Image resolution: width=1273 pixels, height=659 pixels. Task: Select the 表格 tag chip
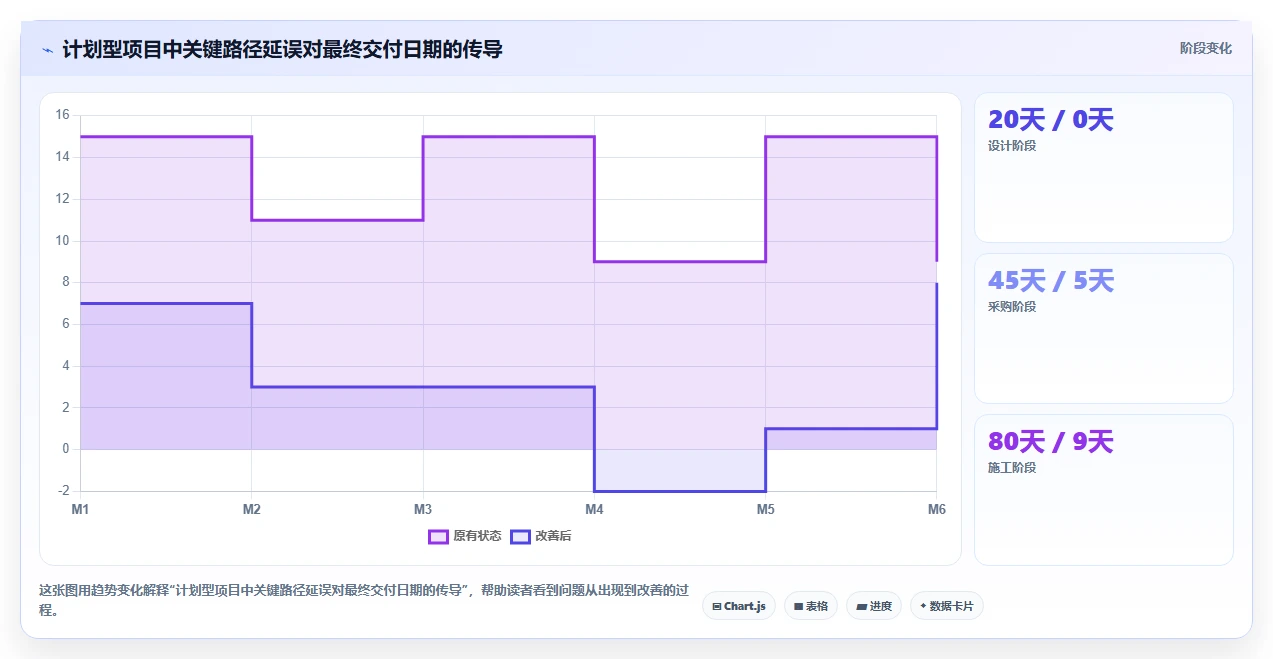coord(811,606)
